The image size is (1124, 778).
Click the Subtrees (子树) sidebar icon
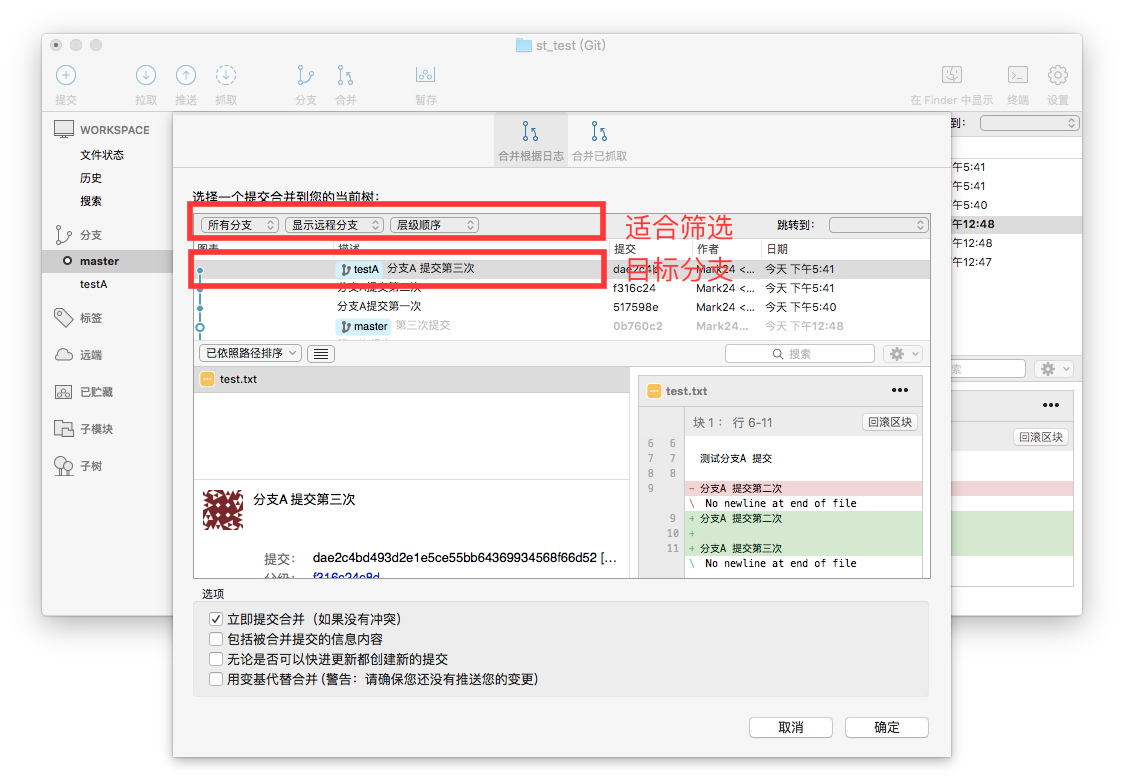click(x=64, y=466)
